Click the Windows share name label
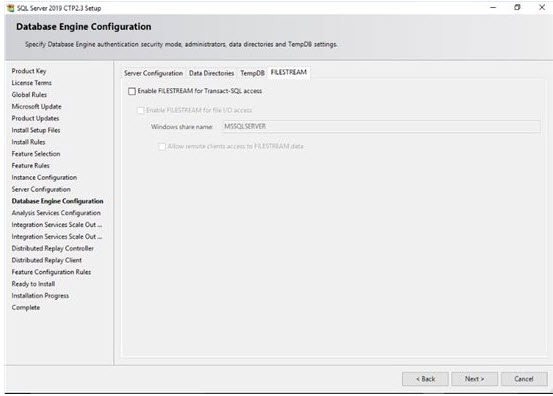Screen dimensions: 553x396 (x=182, y=127)
